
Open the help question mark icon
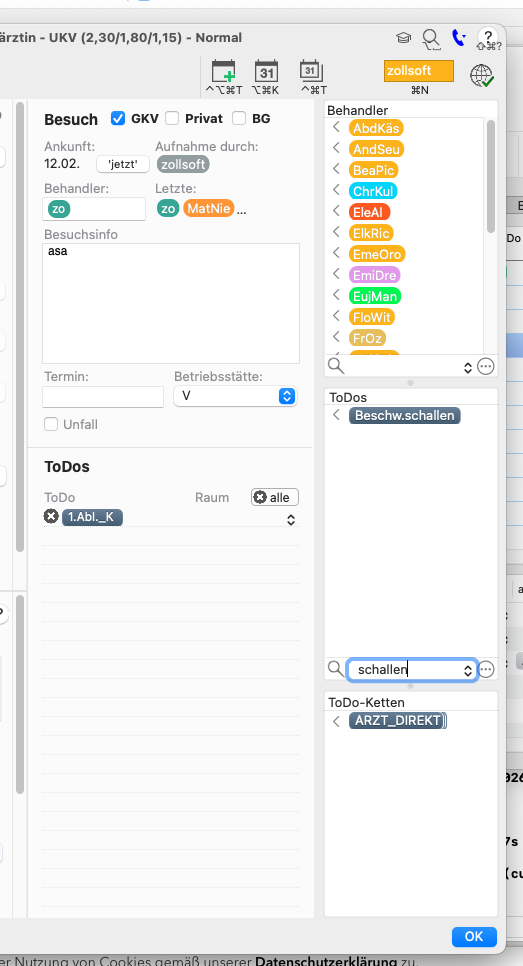pos(487,37)
